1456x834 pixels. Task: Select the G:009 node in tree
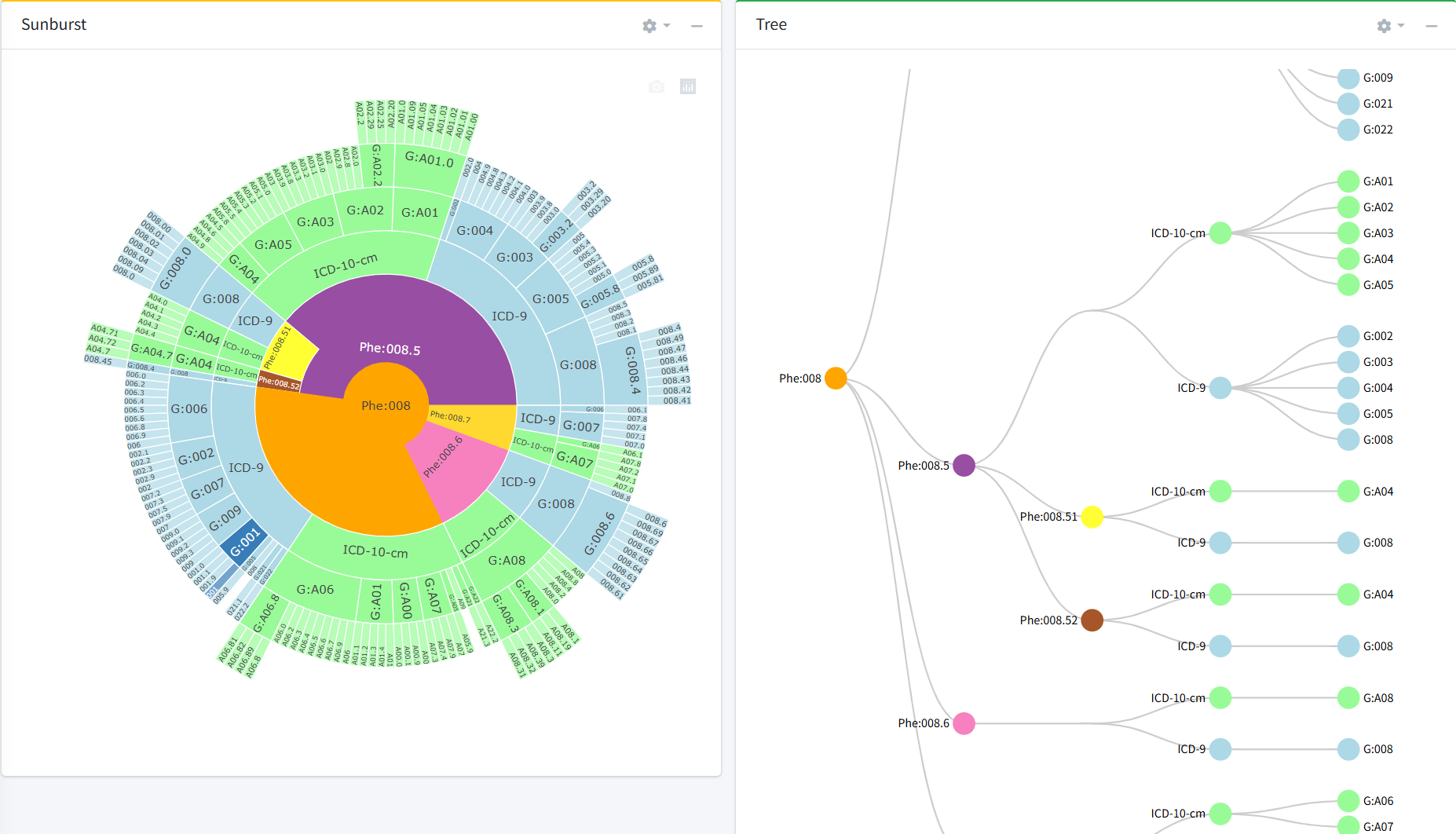pyautogui.click(x=1348, y=78)
